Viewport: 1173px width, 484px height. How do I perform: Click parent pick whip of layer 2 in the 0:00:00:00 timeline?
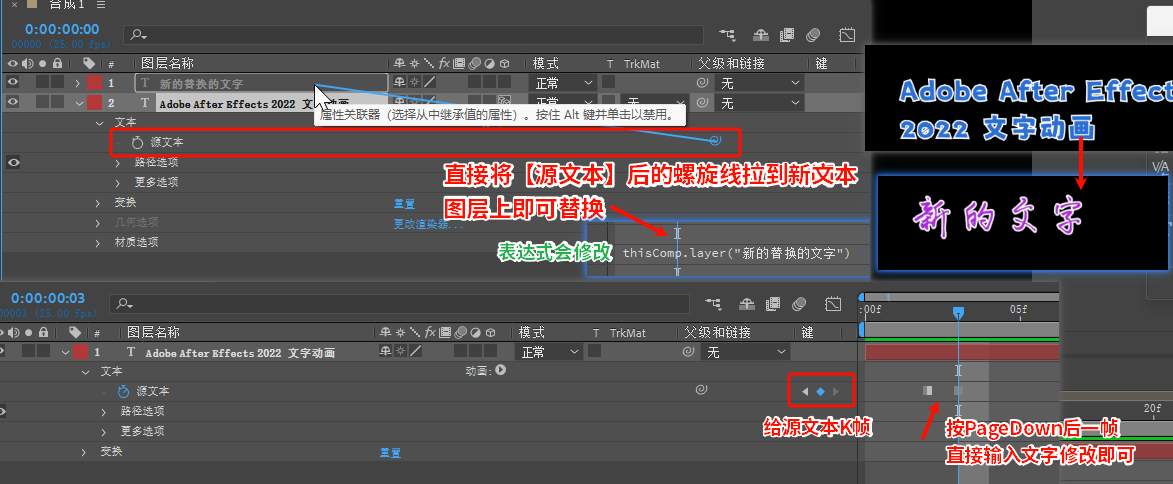pyautogui.click(x=702, y=102)
